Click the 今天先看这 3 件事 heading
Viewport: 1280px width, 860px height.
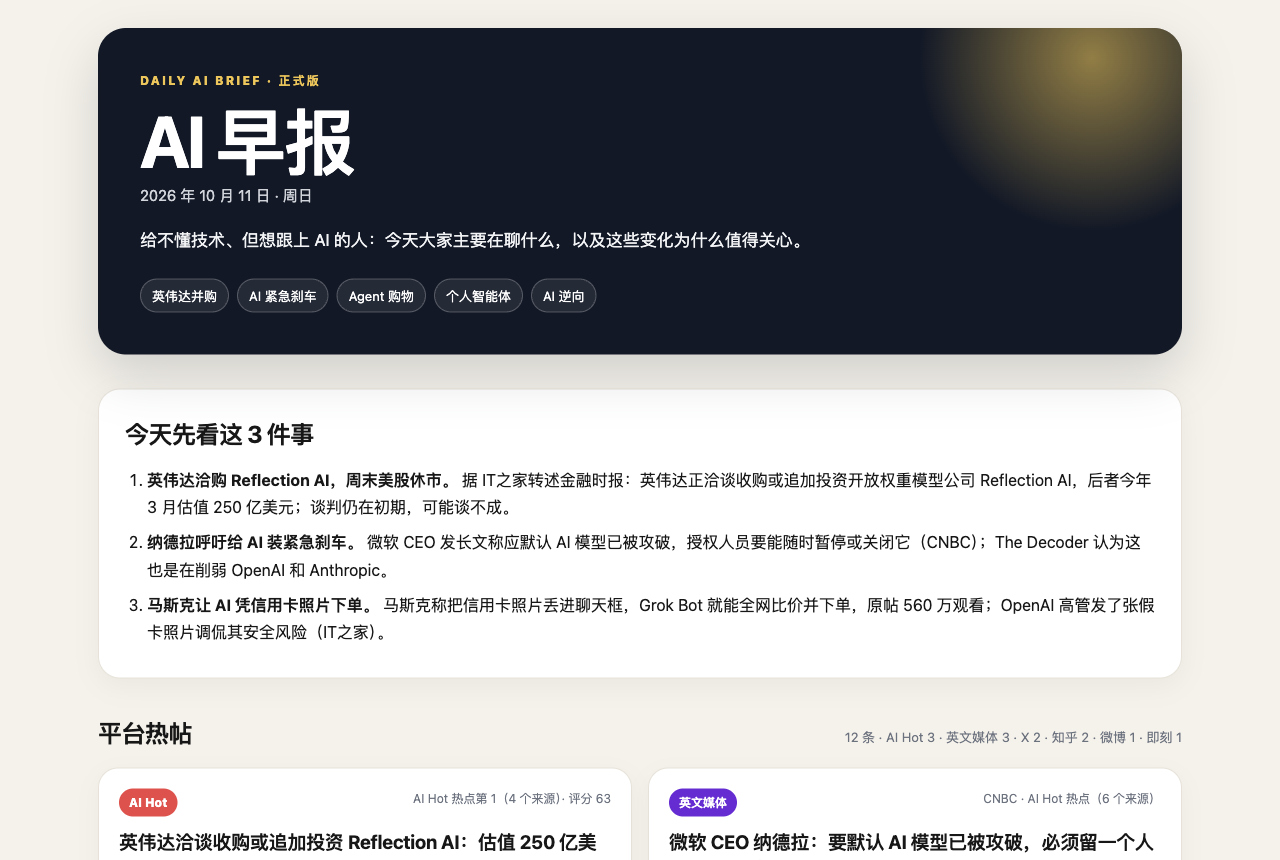(219, 434)
